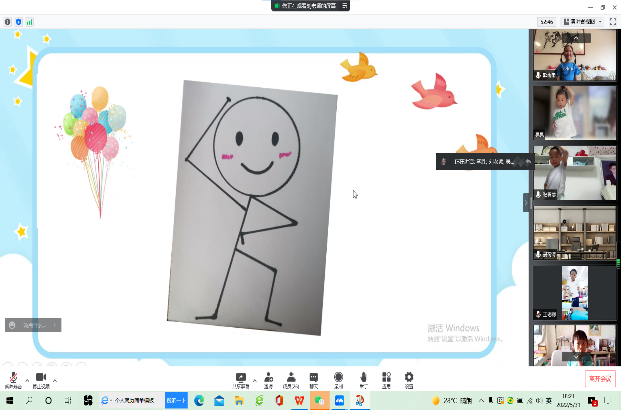Image resolution: width=621 pixels, height=410 pixels.
Task: Open WPS Office from the taskbar
Action: [299, 400]
